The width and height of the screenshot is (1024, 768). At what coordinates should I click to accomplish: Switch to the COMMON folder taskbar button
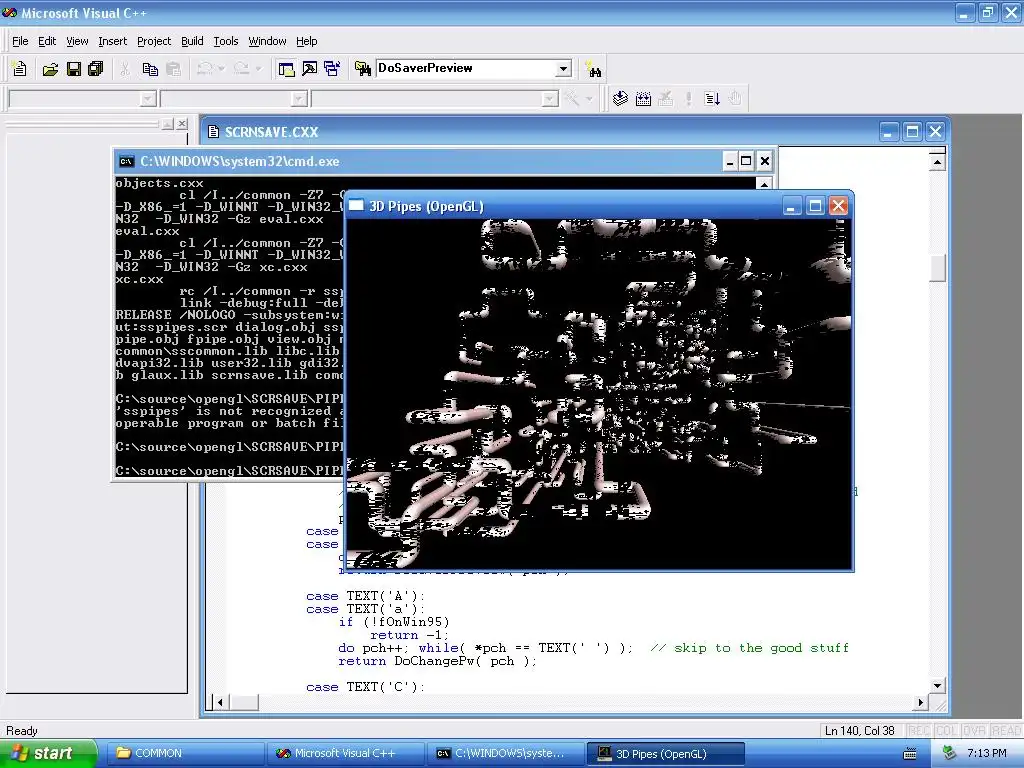click(185, 753)
